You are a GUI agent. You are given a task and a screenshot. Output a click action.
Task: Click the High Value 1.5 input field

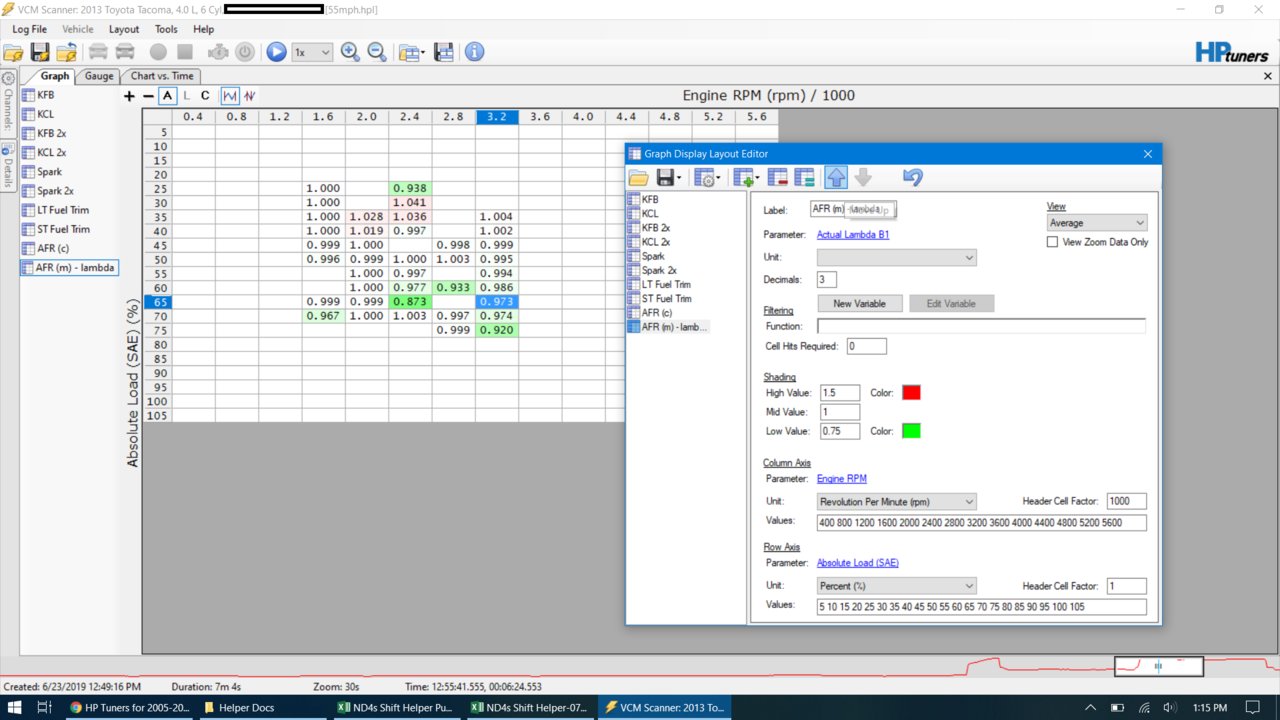(840, 393)
